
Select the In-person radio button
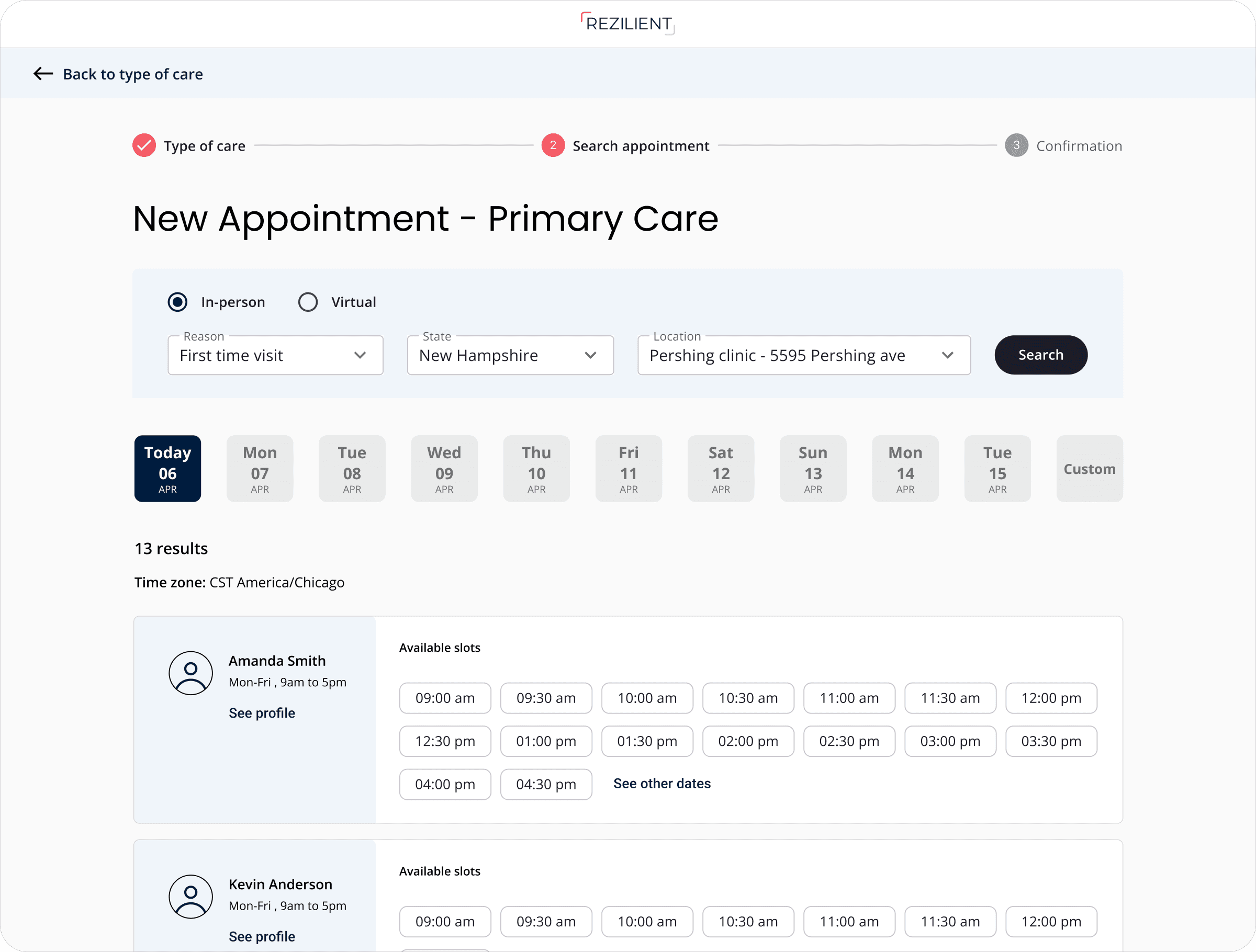click(x=178, y=302)
